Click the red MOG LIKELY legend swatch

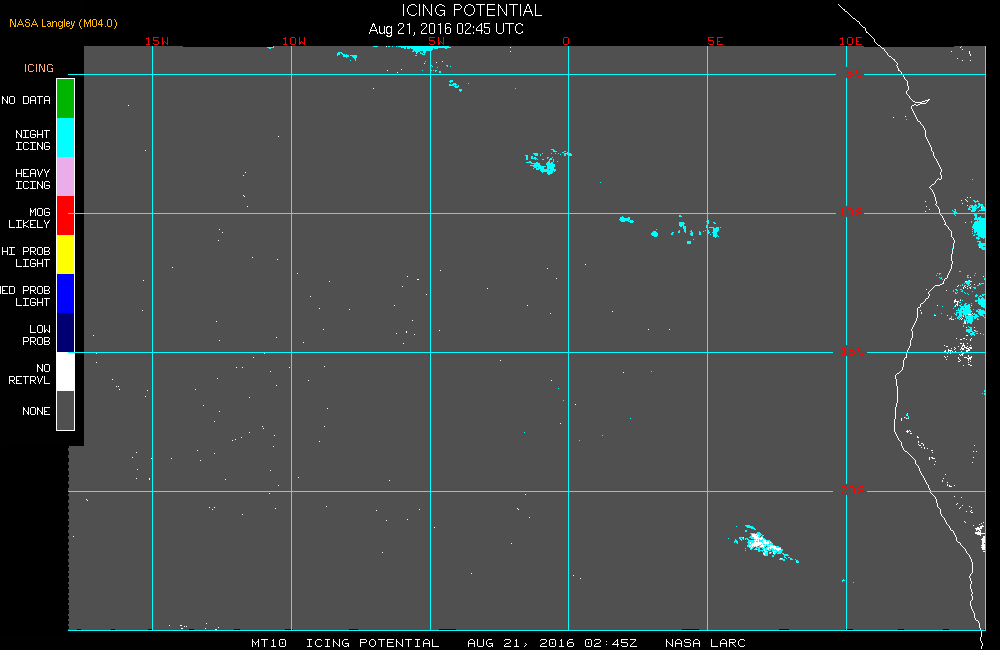pos(66,216)
